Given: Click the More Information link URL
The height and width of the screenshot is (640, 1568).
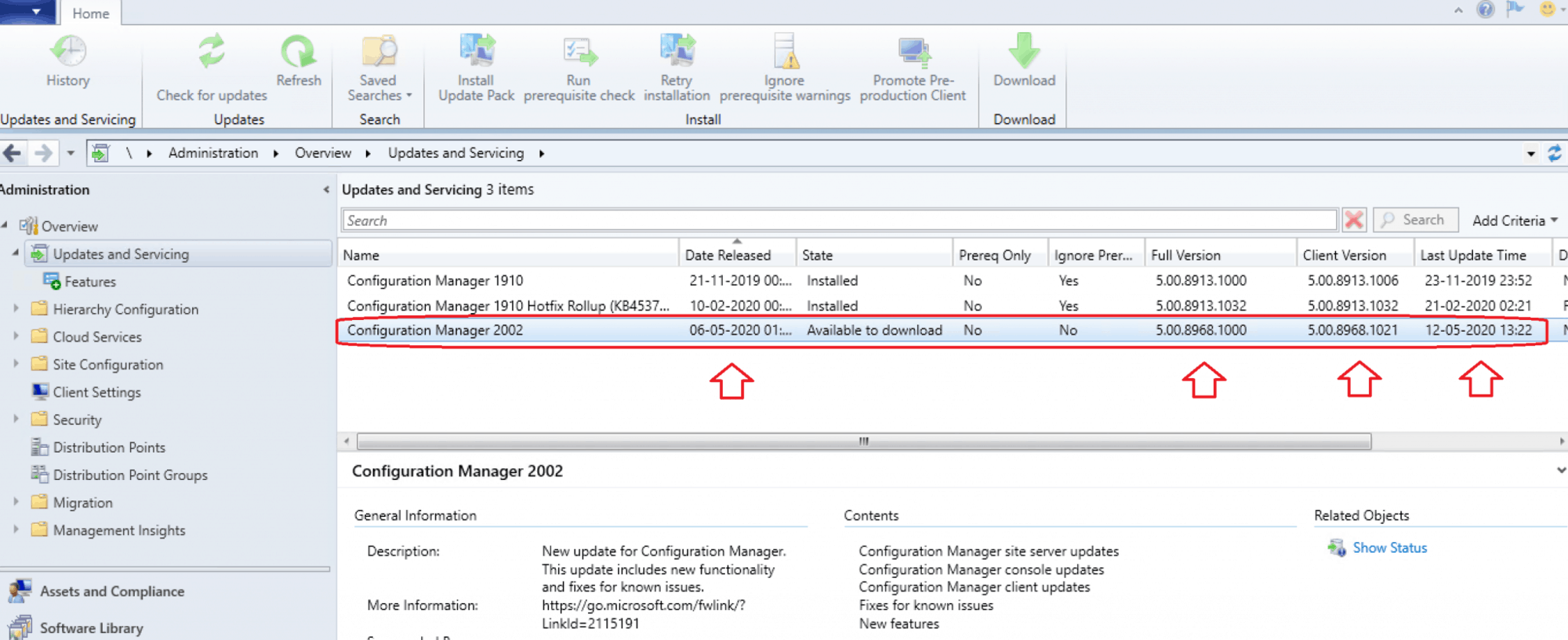Looking at the screenshot, I should [644, 614].
